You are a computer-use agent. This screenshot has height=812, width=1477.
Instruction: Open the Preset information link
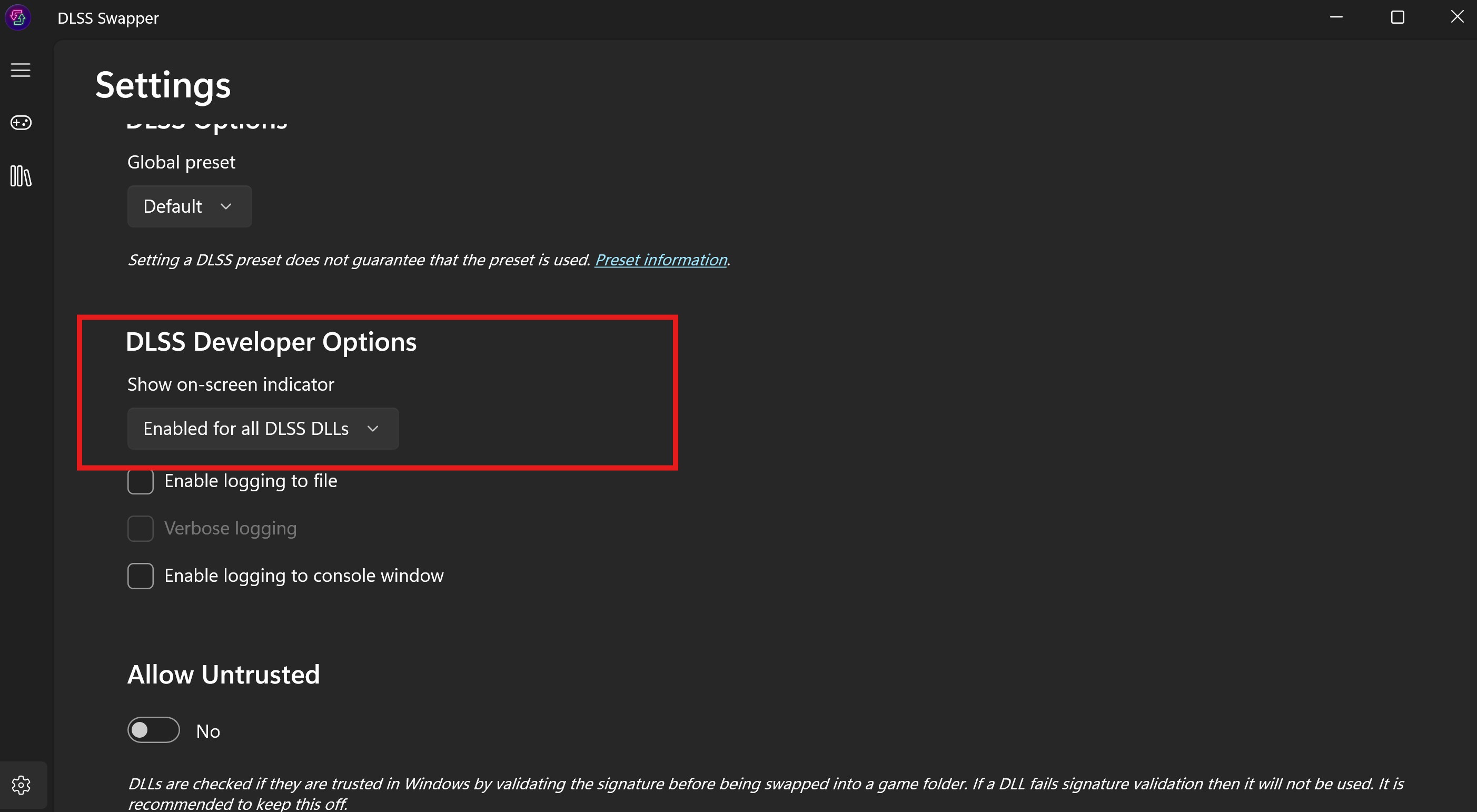tap(660, 260)
